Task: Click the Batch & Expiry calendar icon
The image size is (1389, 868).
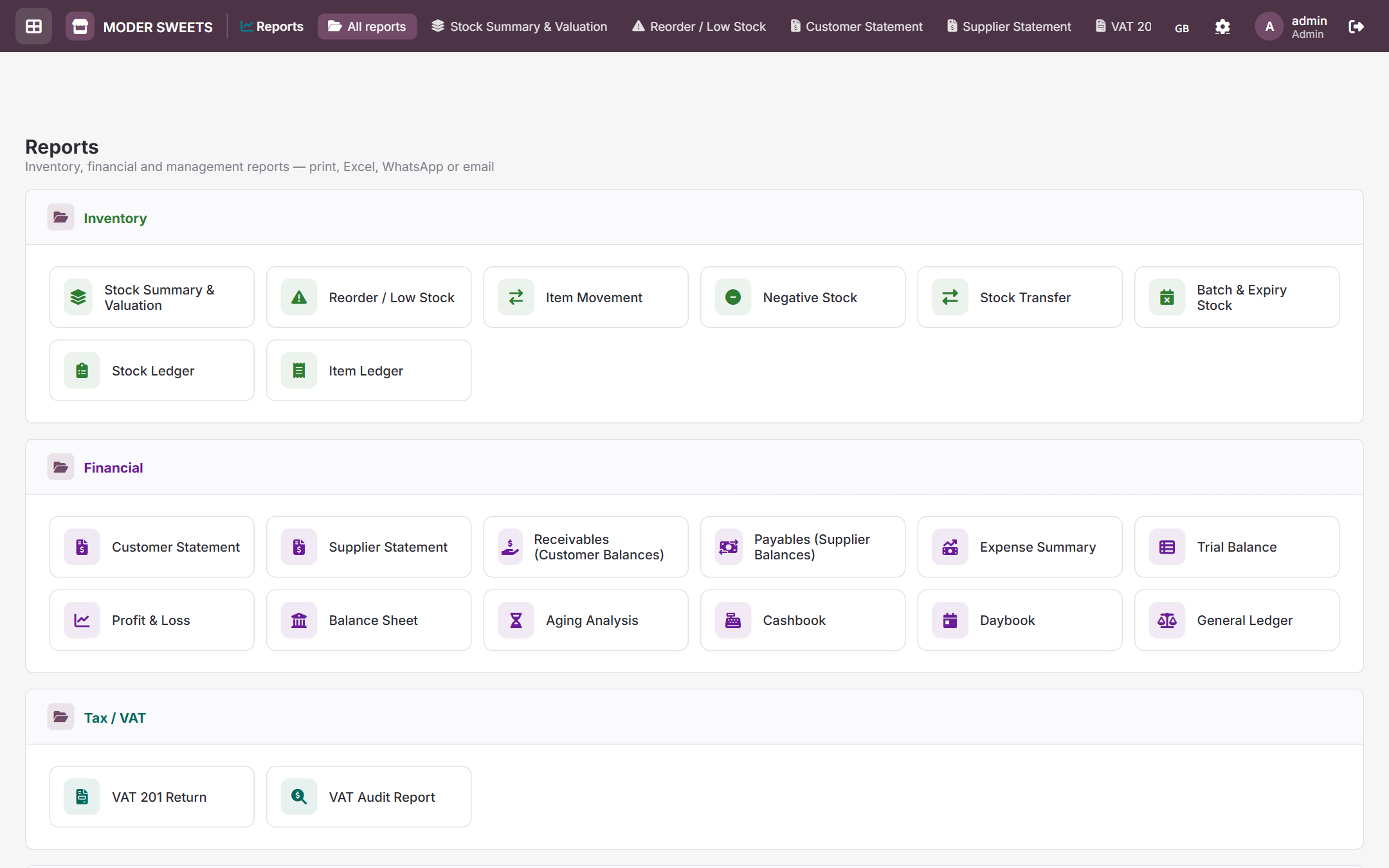Action: click(x=1167, y=297)
